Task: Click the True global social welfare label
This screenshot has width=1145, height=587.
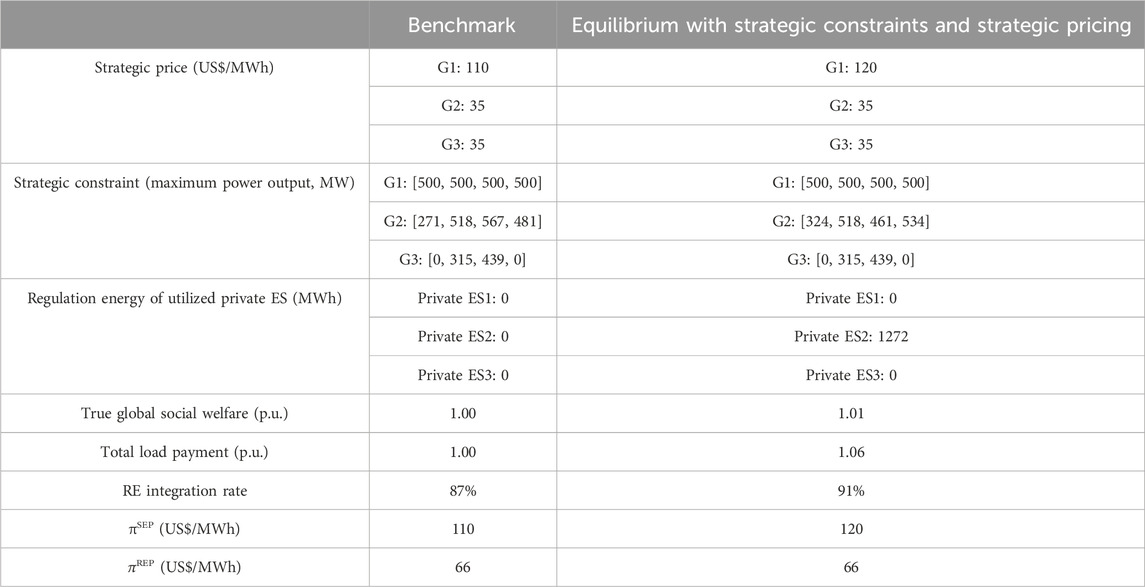Action: point(184,413)
